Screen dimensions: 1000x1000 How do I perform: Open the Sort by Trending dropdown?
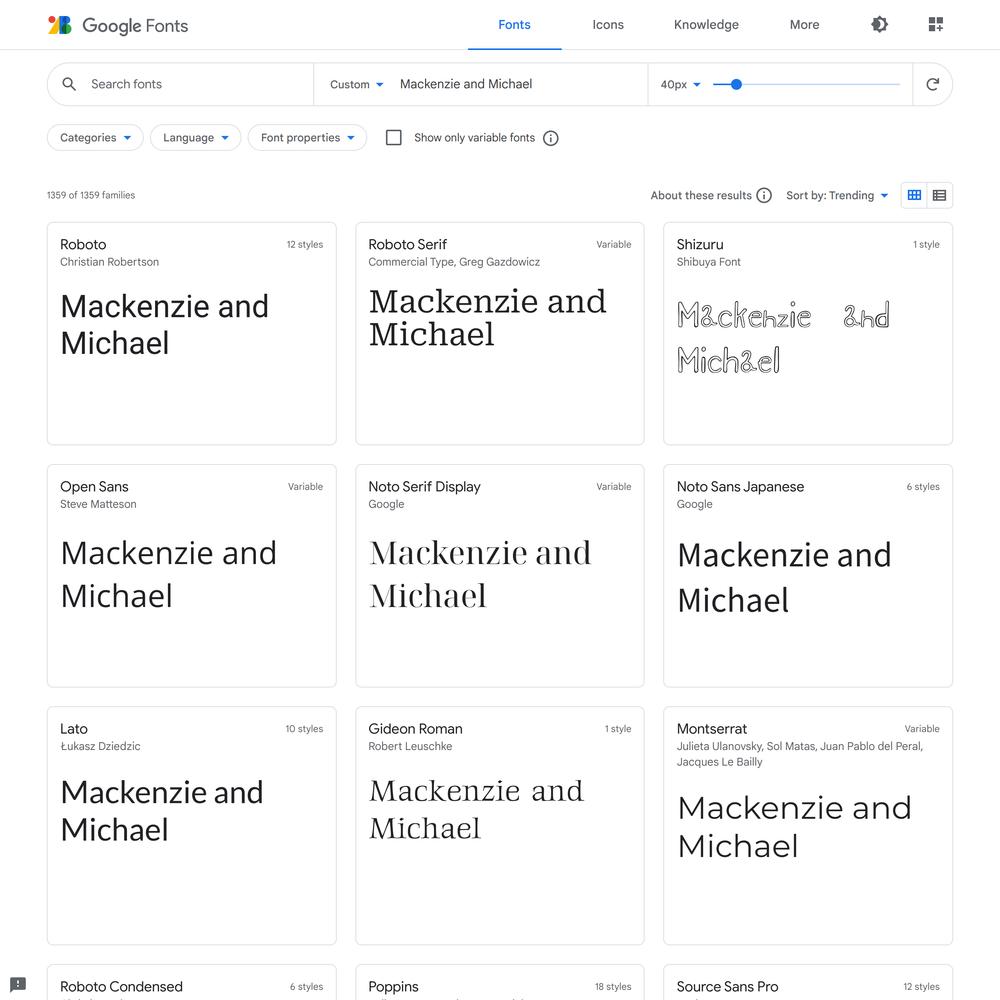pos(837,196)
